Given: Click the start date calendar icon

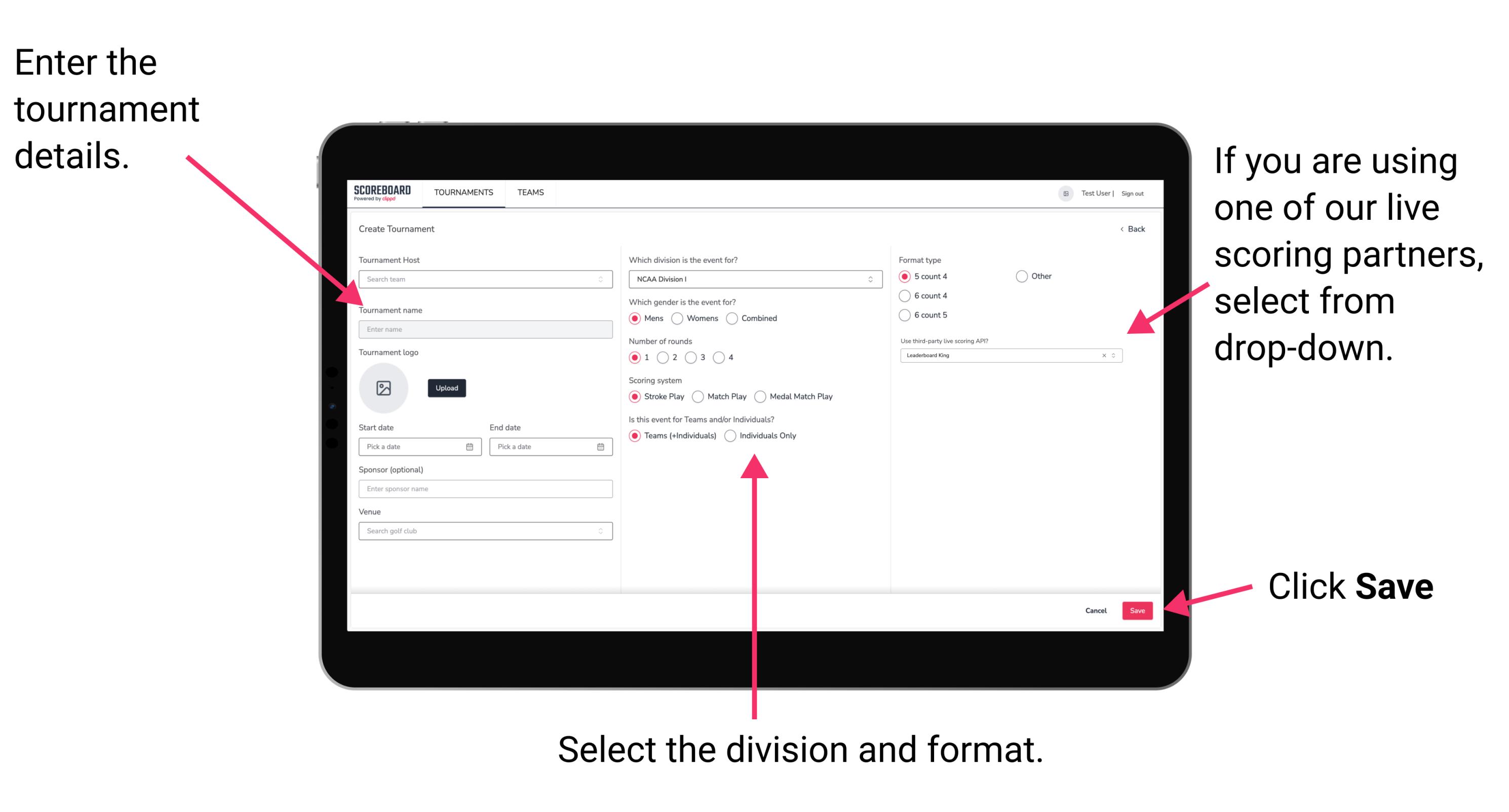Looking at the screenshot, I should coord(472,447).
